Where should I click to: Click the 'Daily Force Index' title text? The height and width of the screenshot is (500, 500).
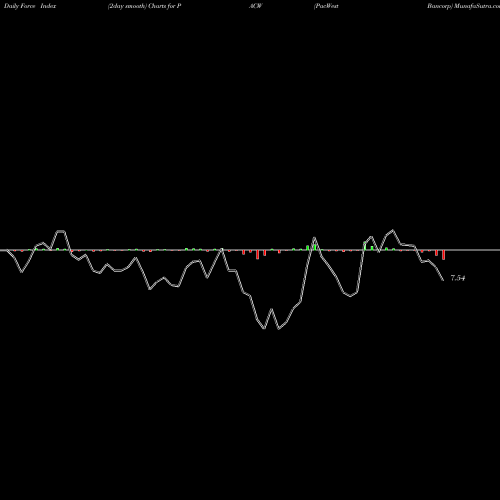click(x=30, y=6)
